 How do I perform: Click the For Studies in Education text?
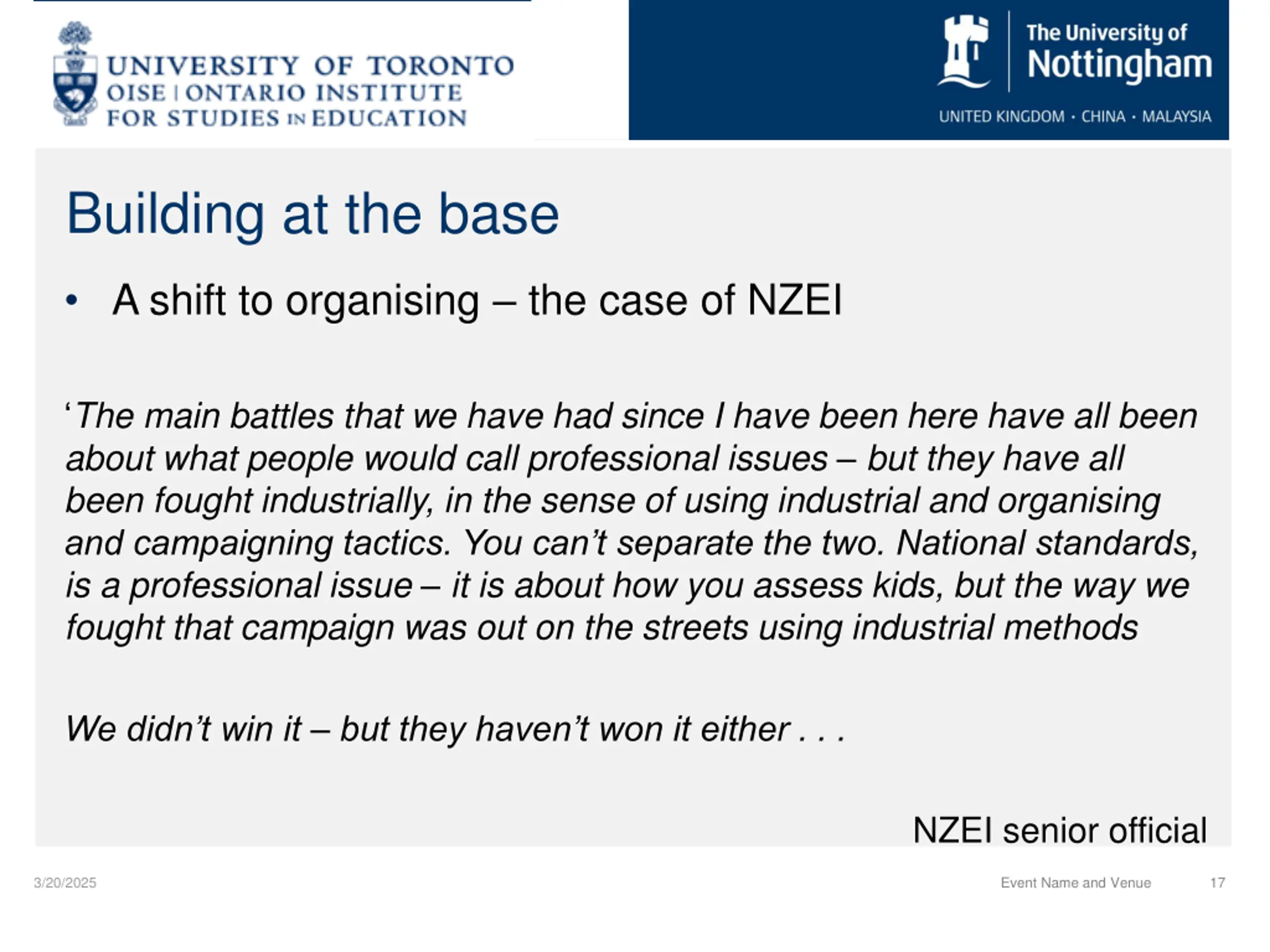[x=287, y=118]
